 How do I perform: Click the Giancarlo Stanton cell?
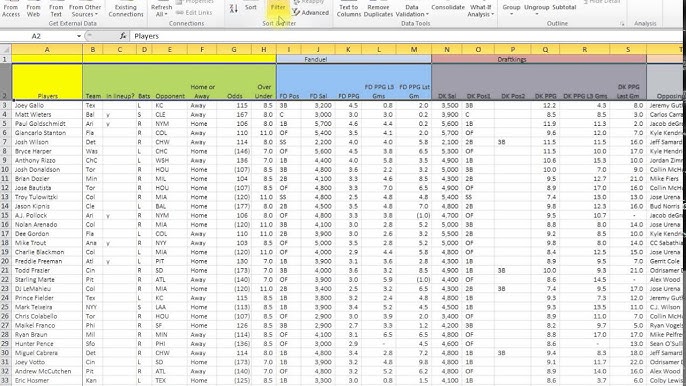click(47, 133)
